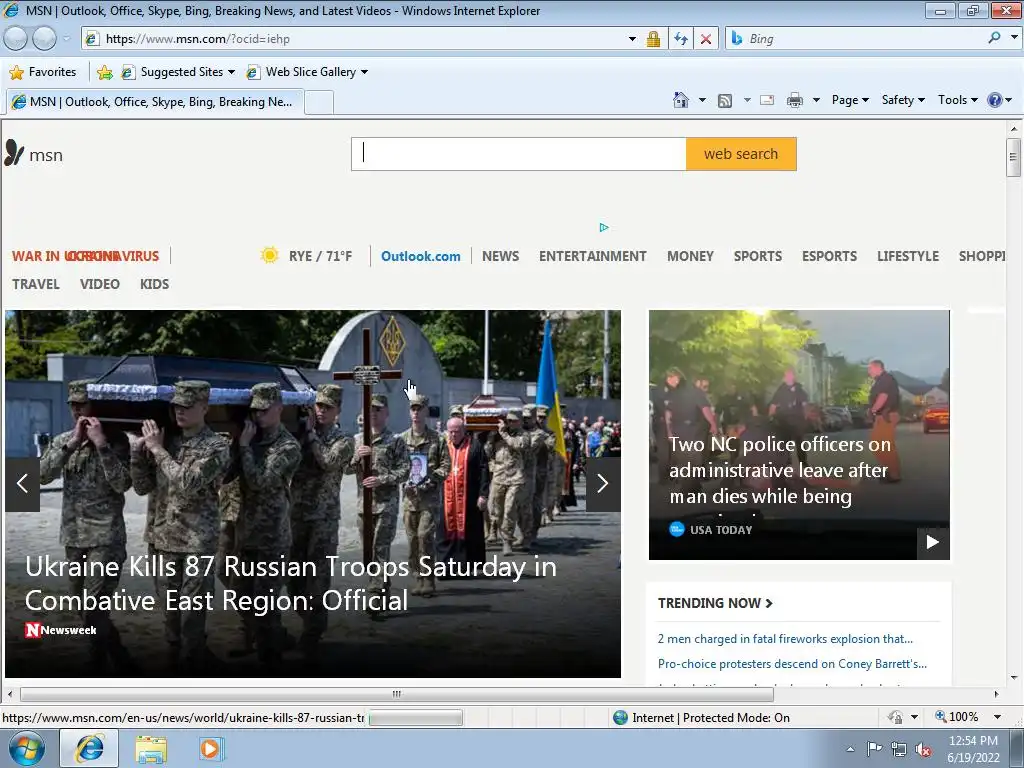Show the previous slide in news carousel
Image resolution: width=1024 pixels, height=768 pixels.
tap(22, 484)
